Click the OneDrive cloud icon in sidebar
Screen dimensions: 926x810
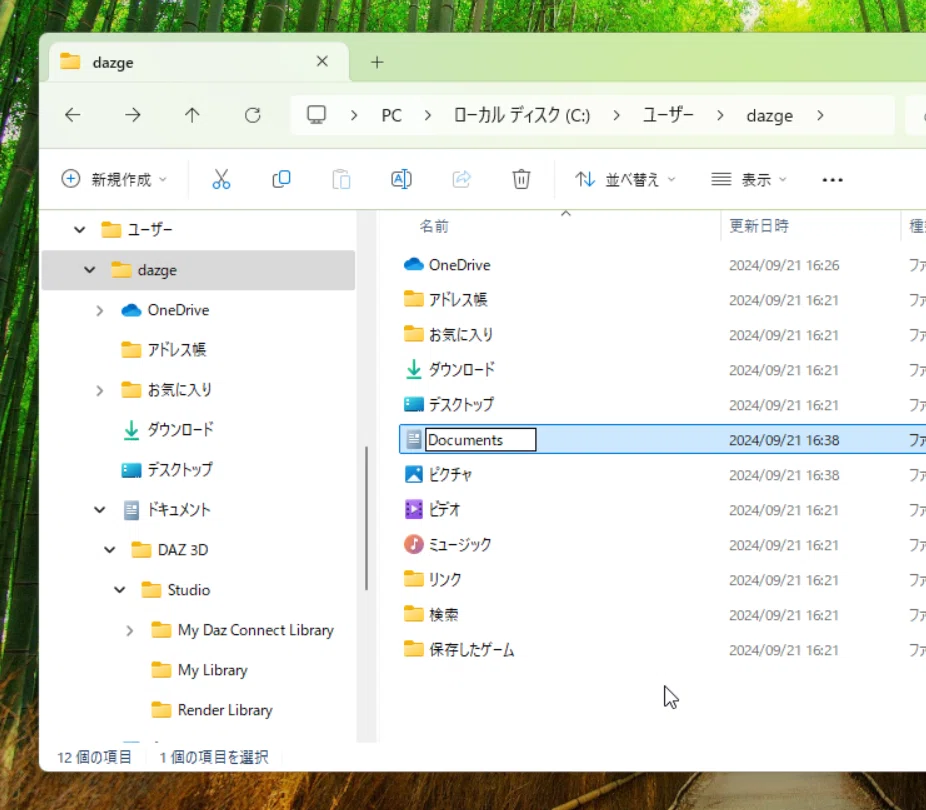pos(131,310)
